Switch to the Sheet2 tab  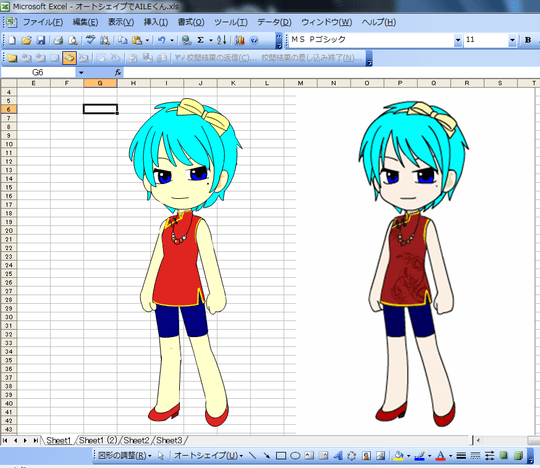(x=136, y=440)
